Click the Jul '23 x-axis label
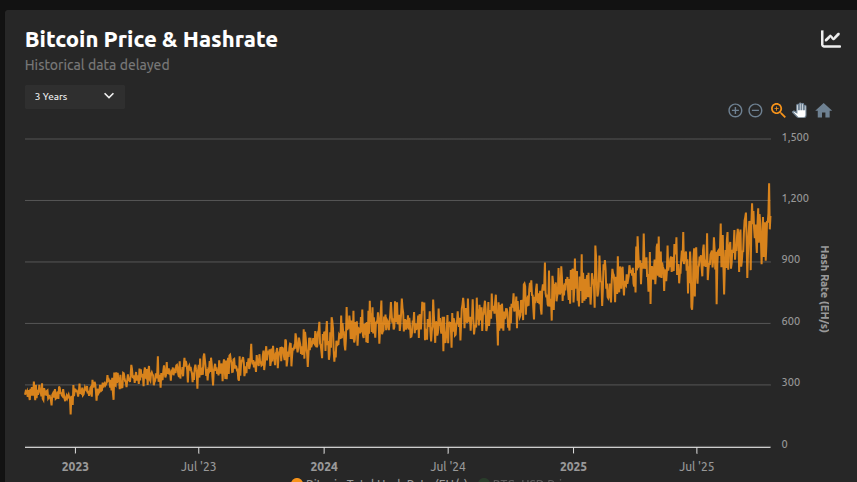This screenshot has height=482, width=857. point(198,467)
